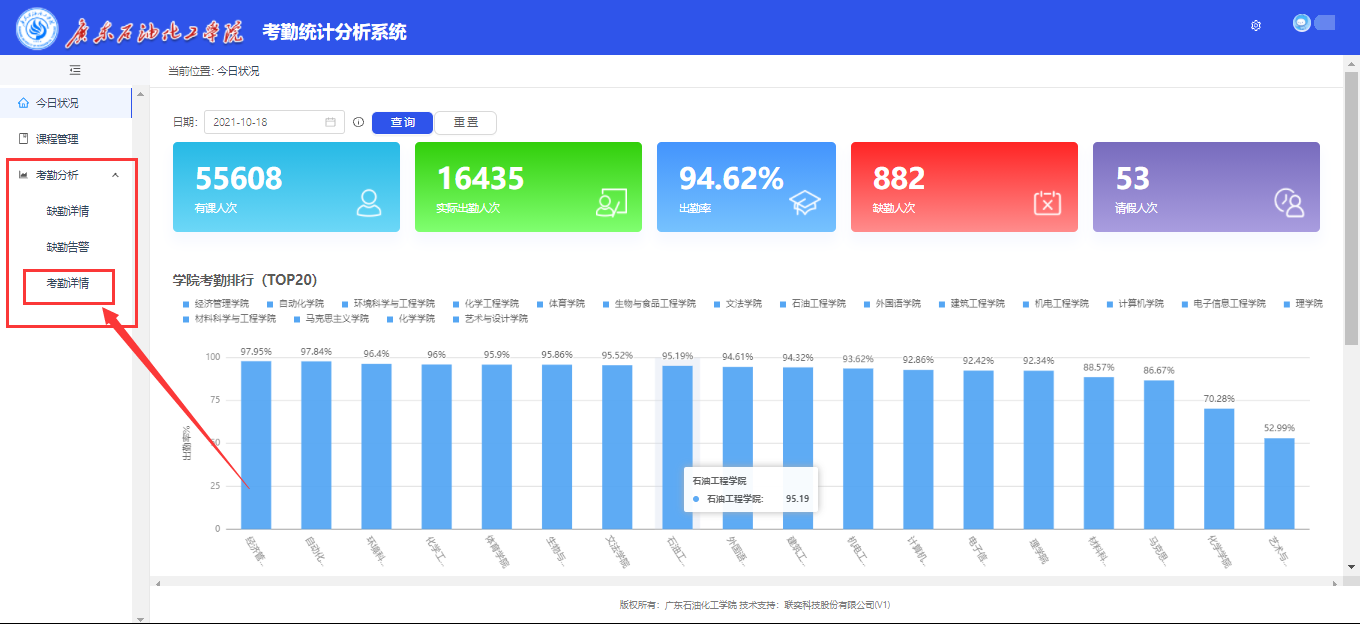1360x624 pixels.
Task: Click the calendar-x icon on 缺勤人次 card
Action: pyautogui.click(x=1046, y=202)
